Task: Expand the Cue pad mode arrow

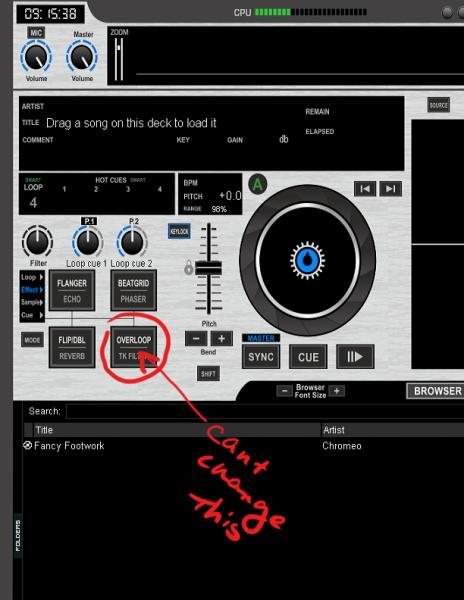Action: pos(41,315)
